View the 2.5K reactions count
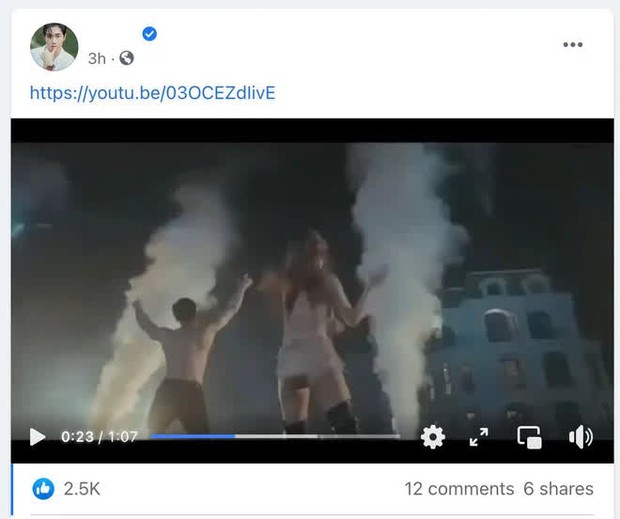This screenshot has height=519, width=620. pos(82,489)
